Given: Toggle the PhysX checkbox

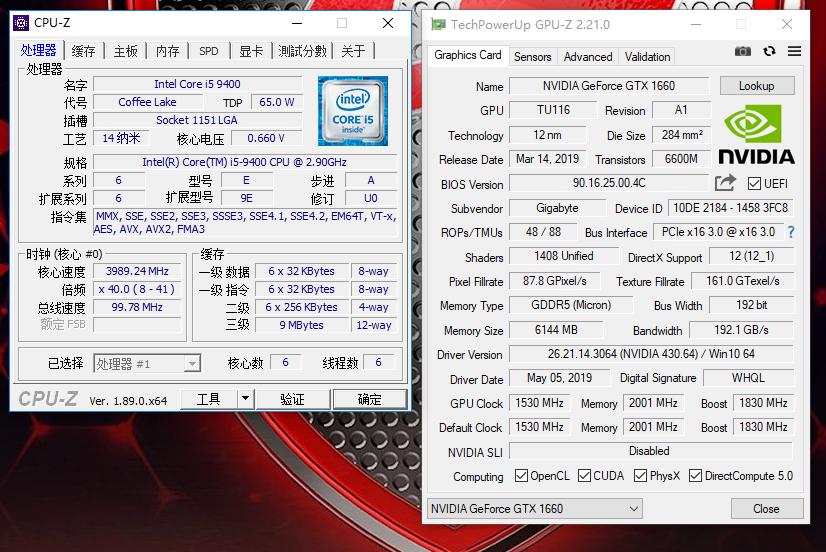Looking at the screenshot, I should click(x=640, y=476).
